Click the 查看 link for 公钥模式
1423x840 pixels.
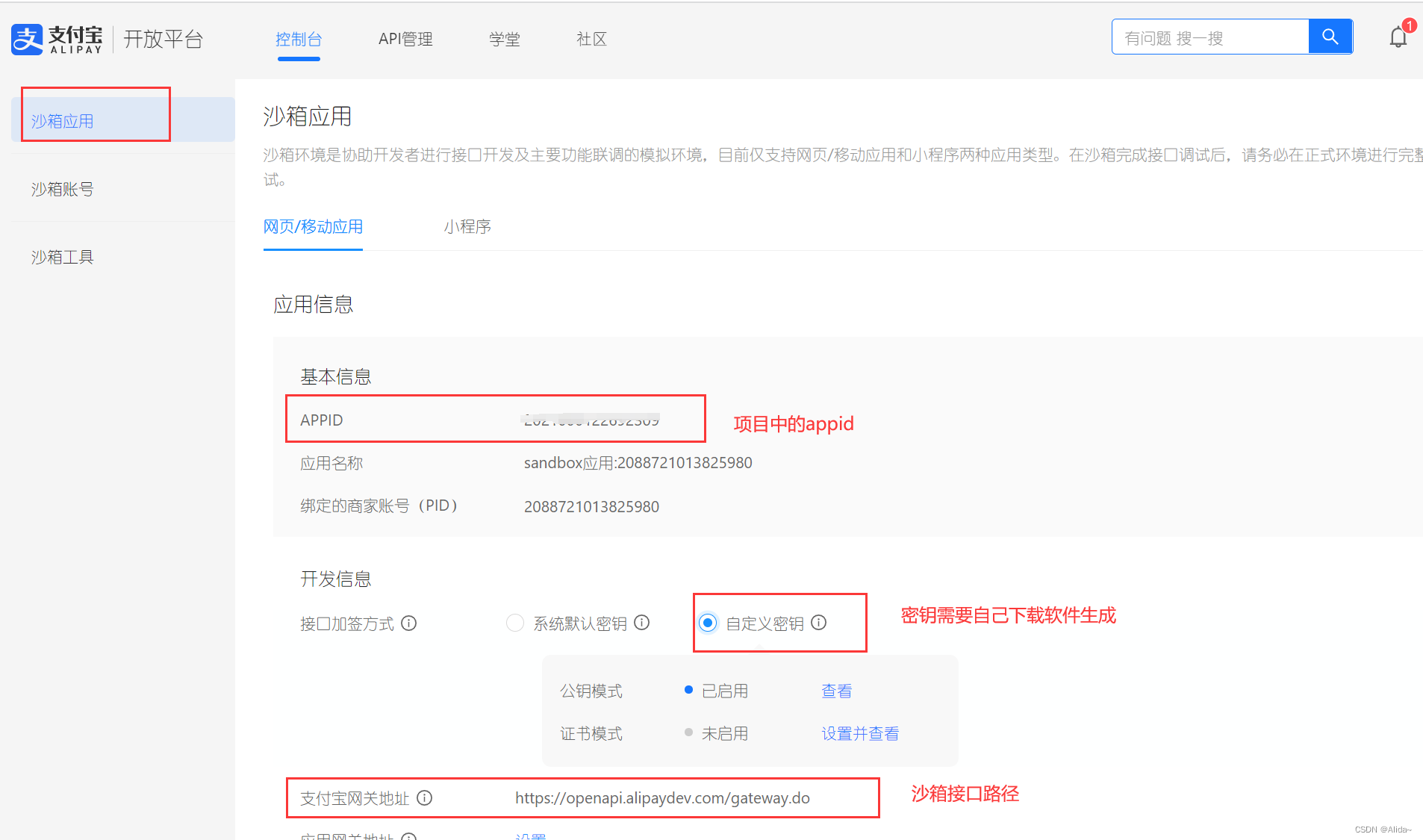[x=837, y=691]
